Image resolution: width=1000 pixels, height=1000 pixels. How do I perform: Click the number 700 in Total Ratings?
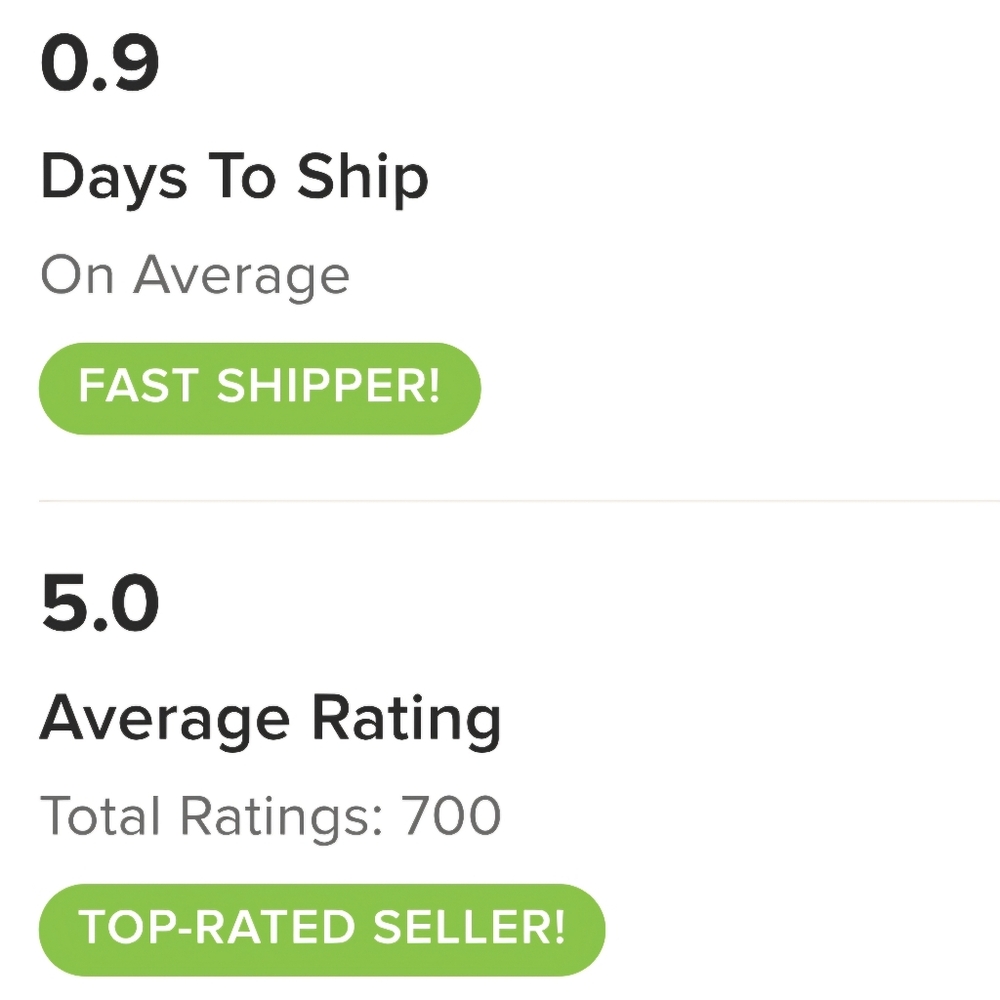click(x=451, y=817)
